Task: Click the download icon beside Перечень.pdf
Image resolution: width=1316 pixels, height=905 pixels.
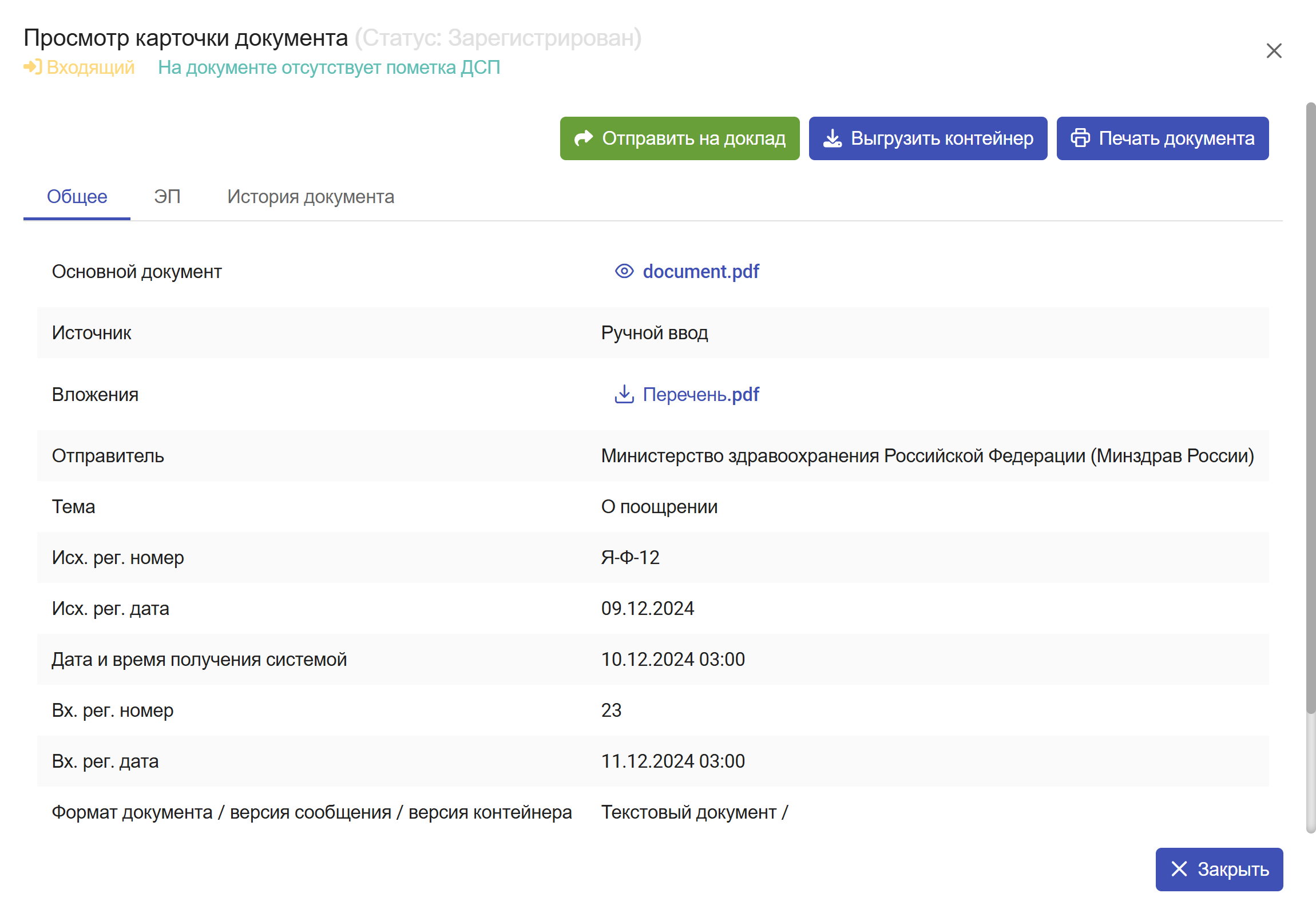Action: pos(624,394)
